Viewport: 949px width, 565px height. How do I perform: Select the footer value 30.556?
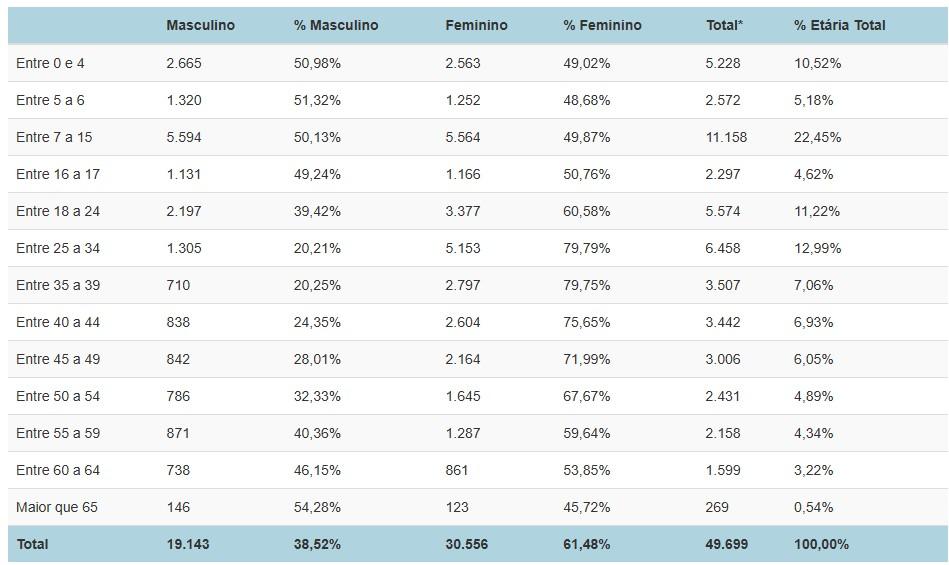tap(467, 544)
